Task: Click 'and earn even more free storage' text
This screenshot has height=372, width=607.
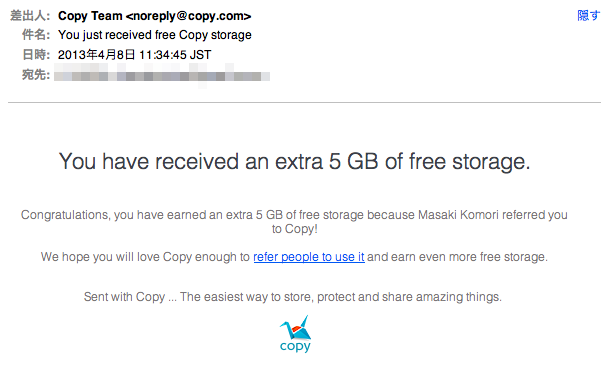Action: [457, 257]
